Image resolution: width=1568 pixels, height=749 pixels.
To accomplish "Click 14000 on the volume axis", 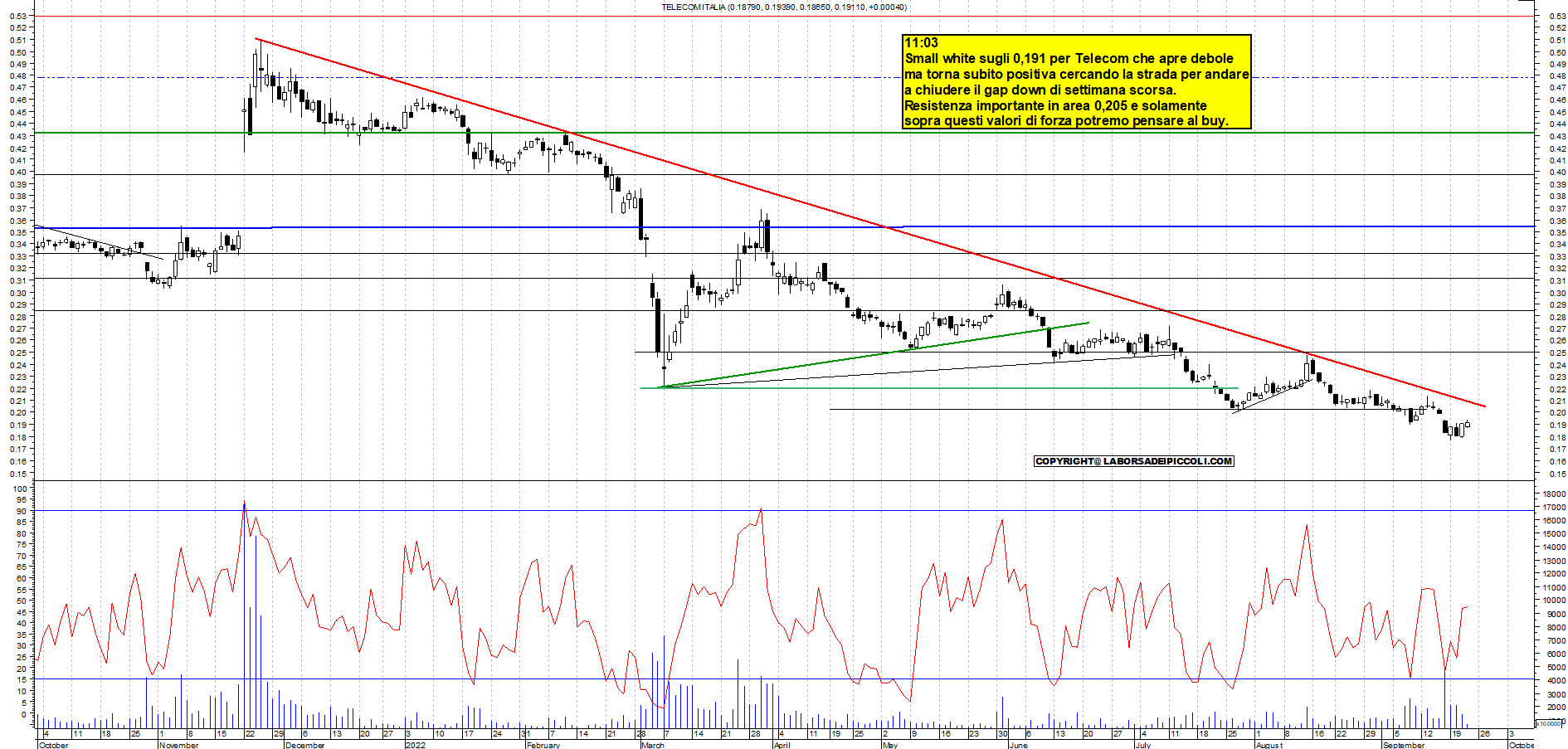I will [x=1554, y=547].
